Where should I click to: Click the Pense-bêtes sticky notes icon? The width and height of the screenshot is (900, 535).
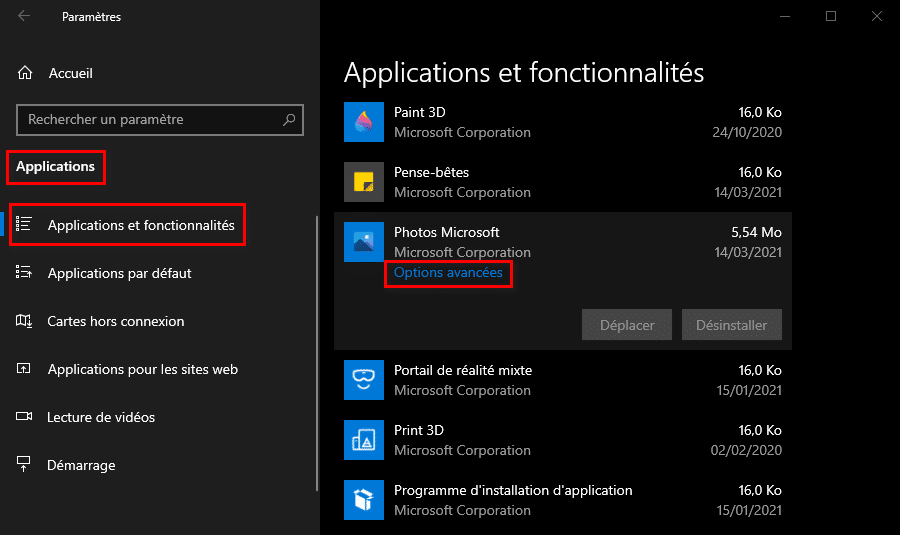point(363,182)
